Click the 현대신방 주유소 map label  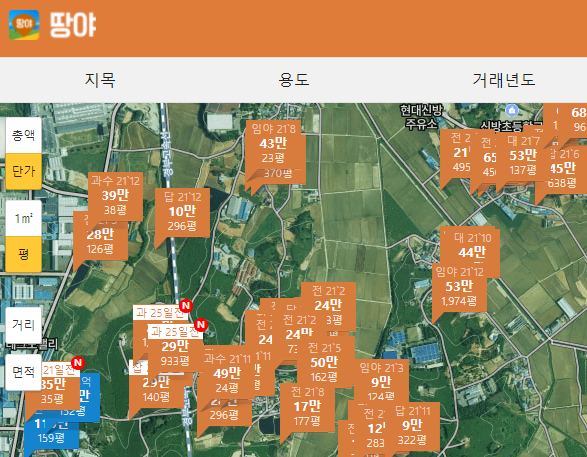point(421,117)
